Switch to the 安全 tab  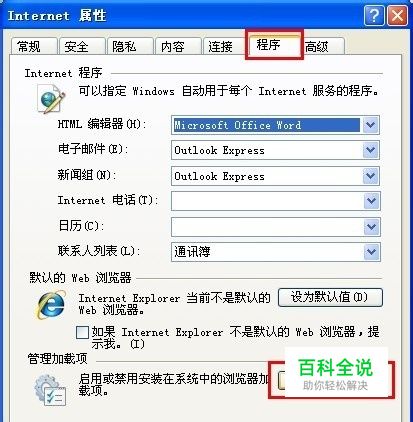pyautogui.click(x=82, y=46)
